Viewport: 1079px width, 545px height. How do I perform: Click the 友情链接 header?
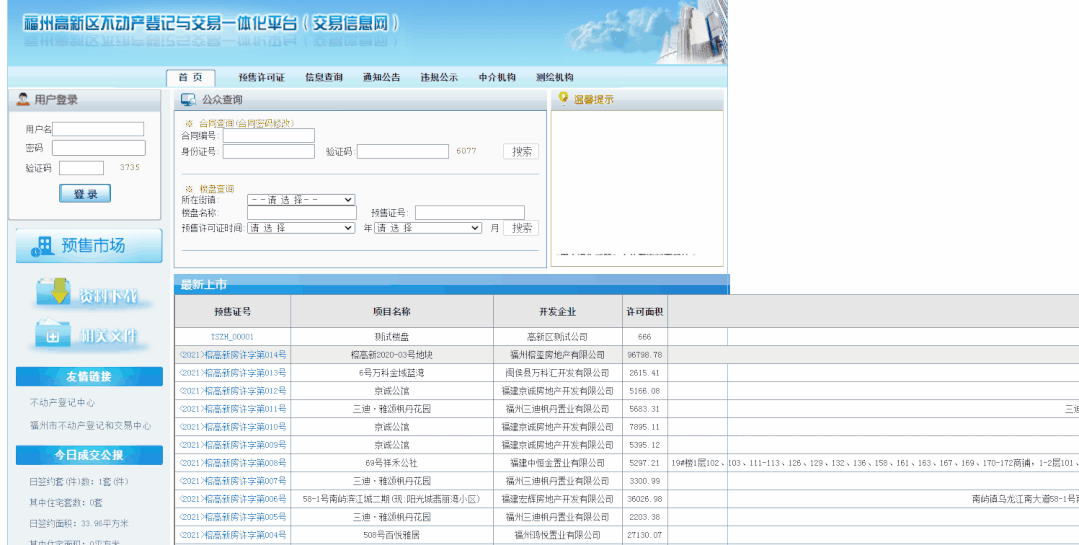pyautogui.click(x=89, y=376)
